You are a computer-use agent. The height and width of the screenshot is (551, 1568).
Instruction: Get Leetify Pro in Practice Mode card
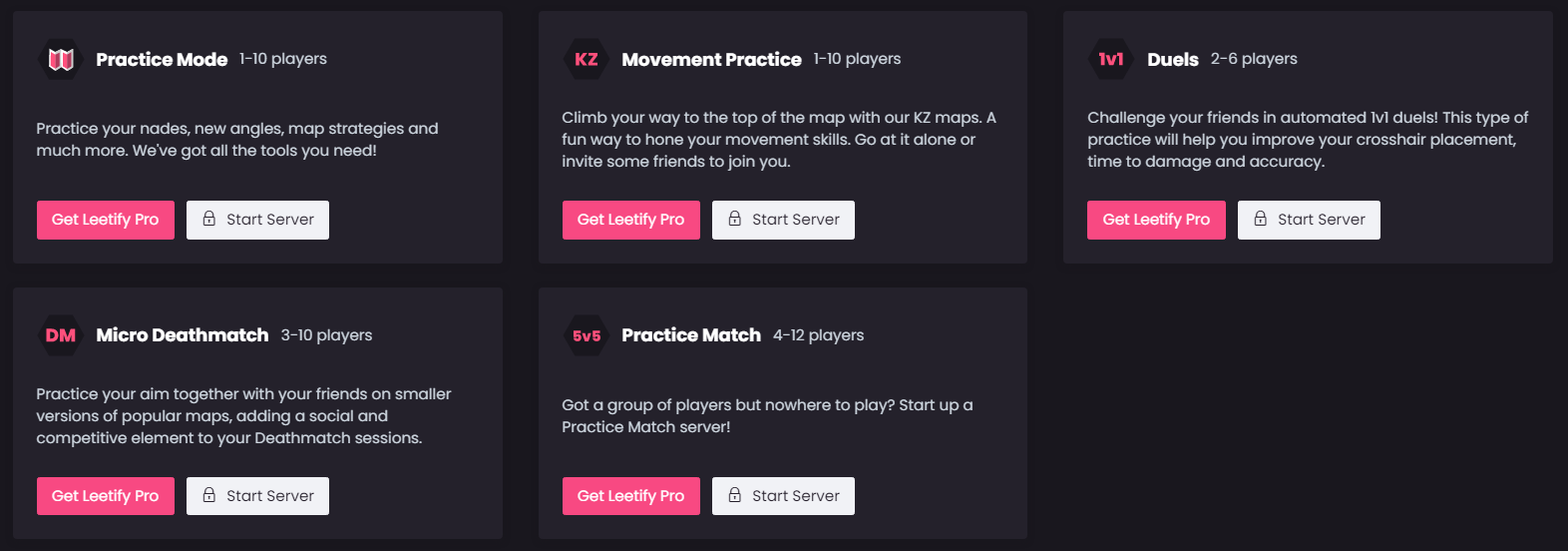coord(106,220)
